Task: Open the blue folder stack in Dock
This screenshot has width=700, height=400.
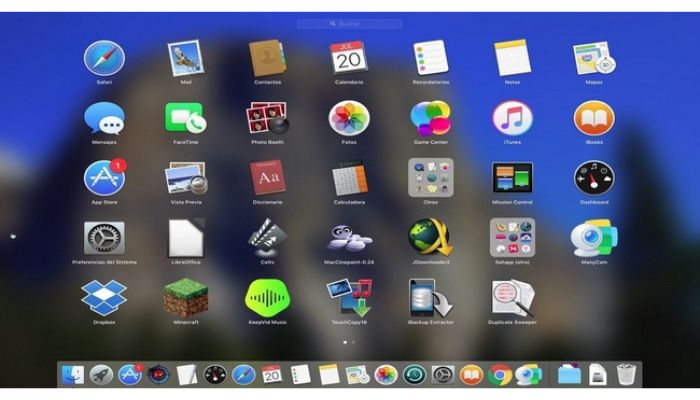Action: (x=570, y=375)
